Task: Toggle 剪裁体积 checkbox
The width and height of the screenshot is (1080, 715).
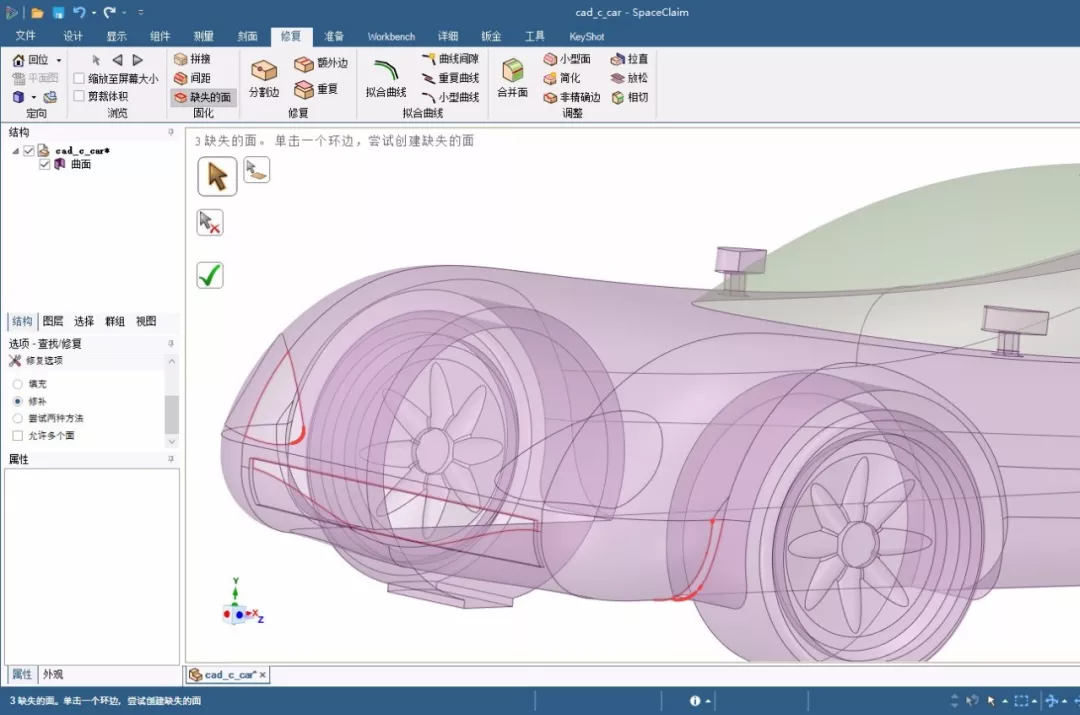Action: point(79,96)
